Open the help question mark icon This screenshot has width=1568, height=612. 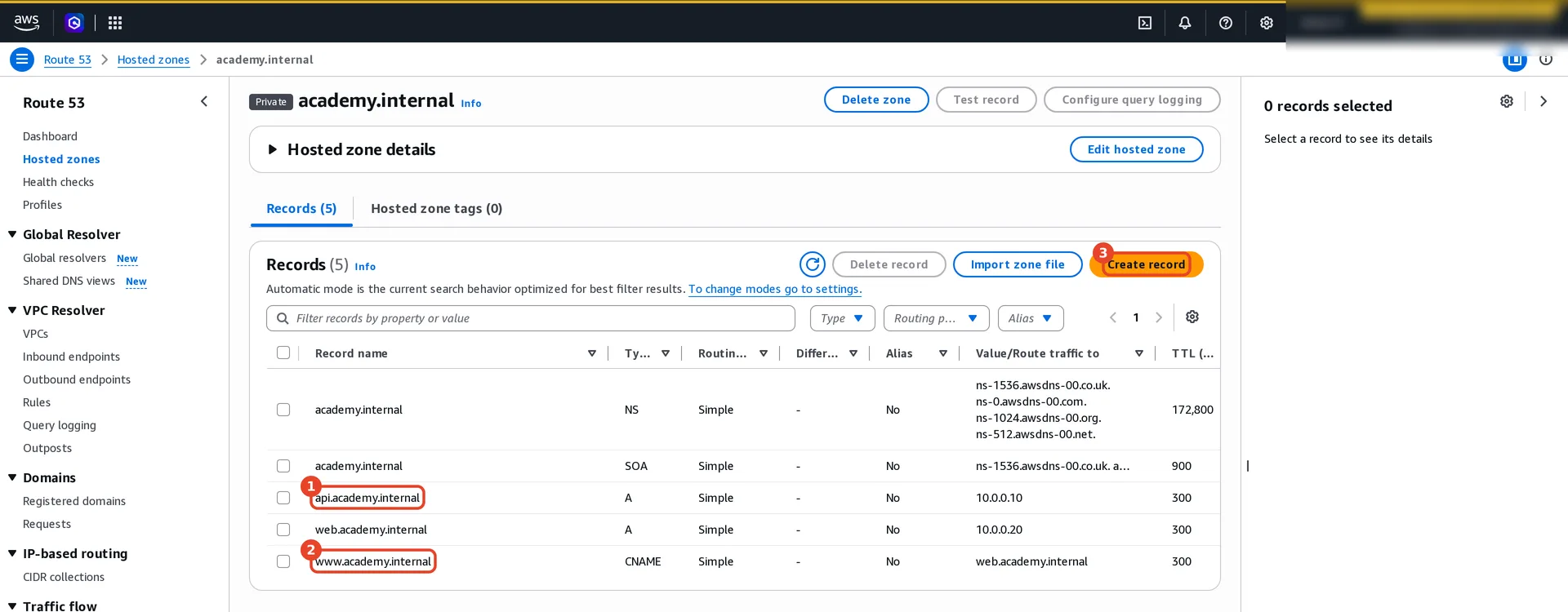1226,23
